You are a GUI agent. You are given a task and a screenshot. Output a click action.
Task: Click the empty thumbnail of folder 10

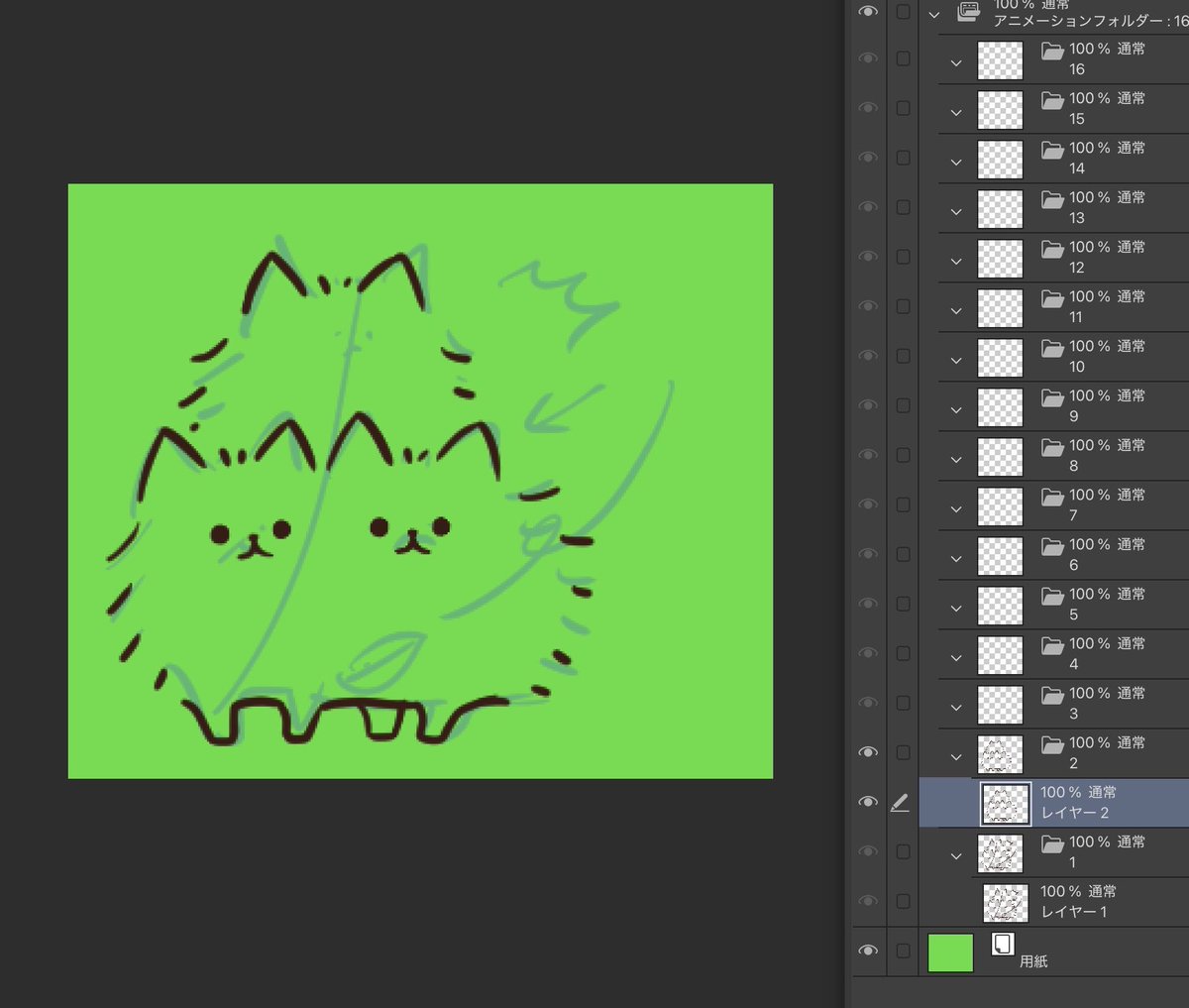1000,358
